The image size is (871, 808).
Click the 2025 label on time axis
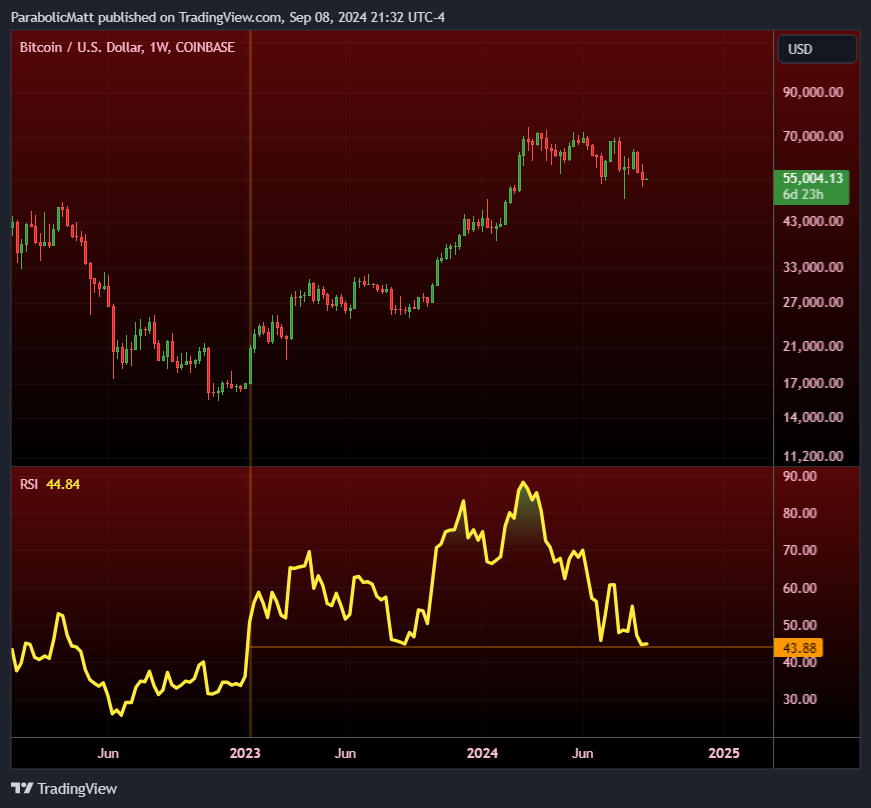724,753
